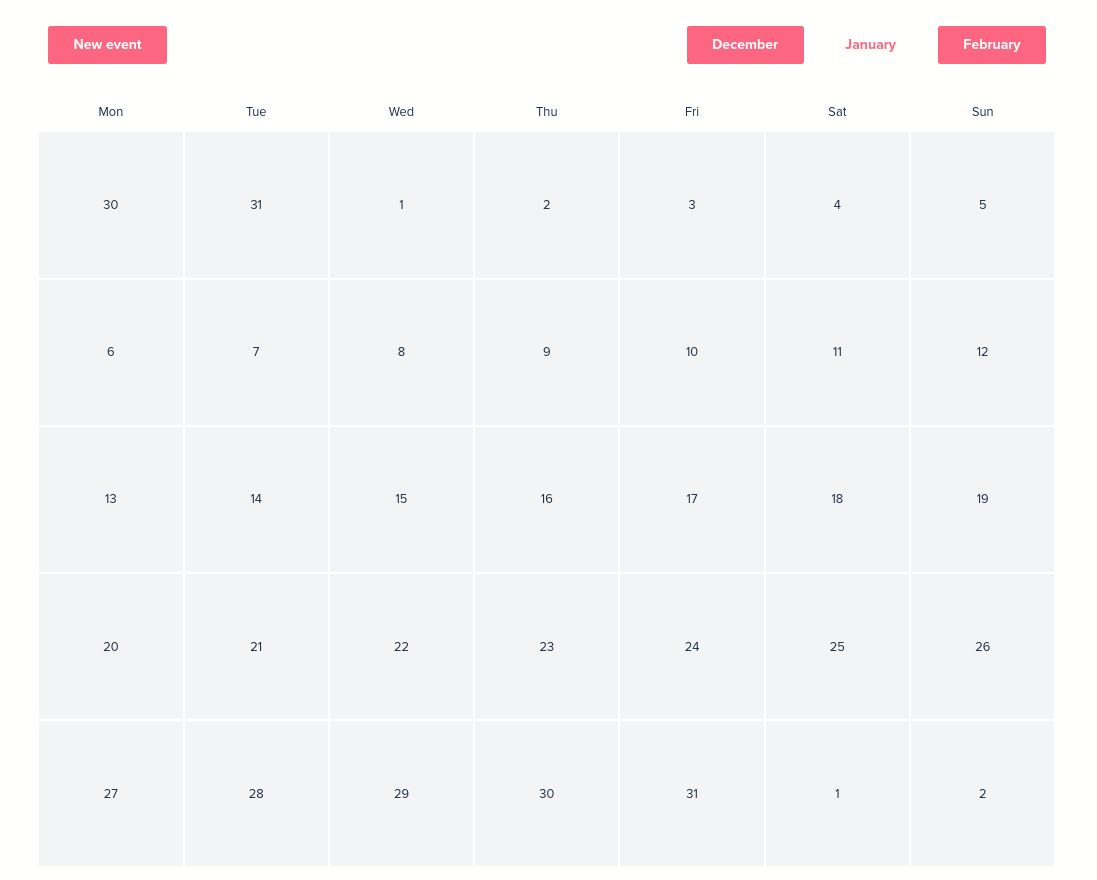Image resolution: width=1097 pixels, height=880 pixels.
Task: Select the current January month label
Action: (870, 44)
